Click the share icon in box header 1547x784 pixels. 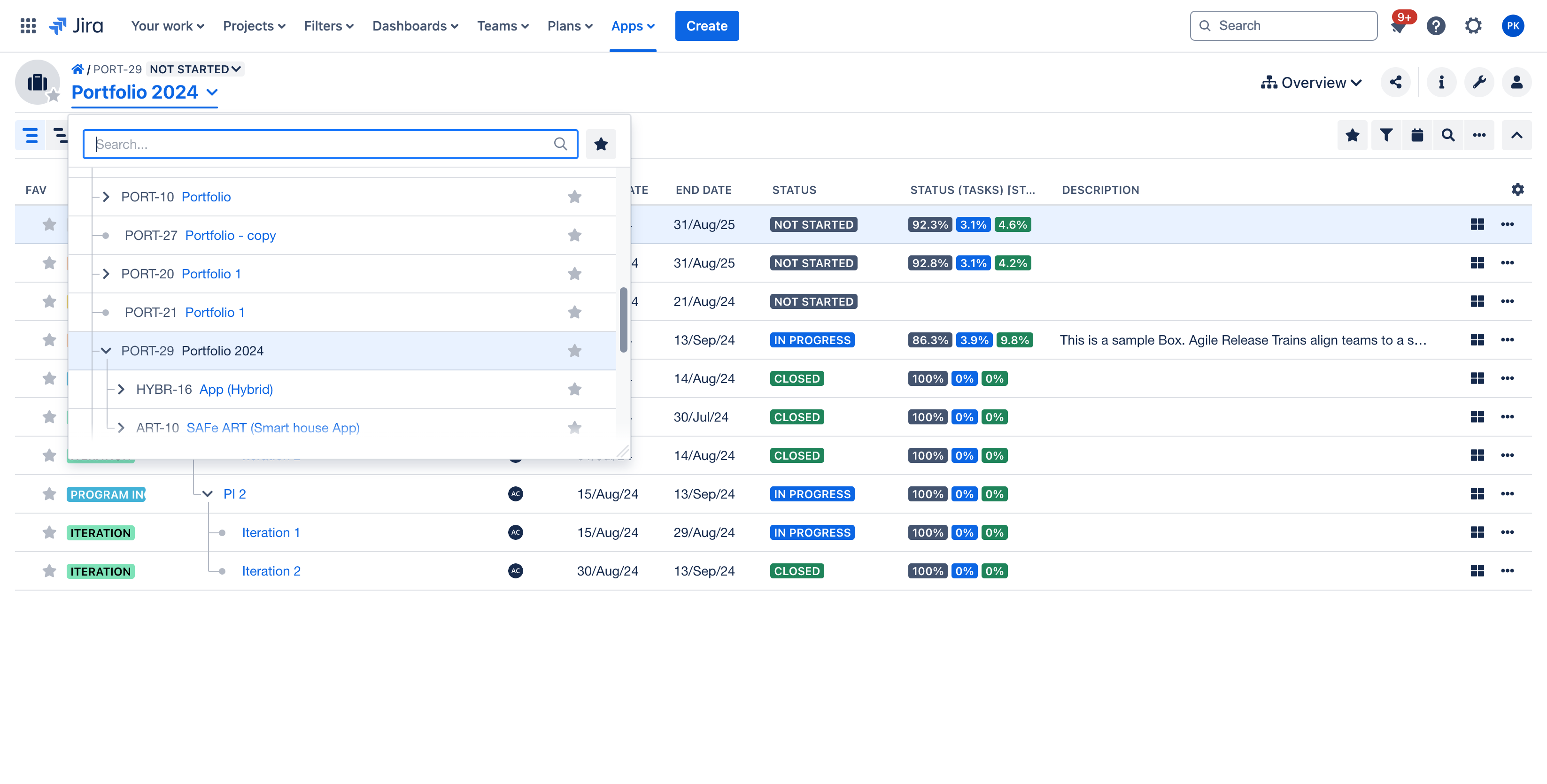[1396, 82]
